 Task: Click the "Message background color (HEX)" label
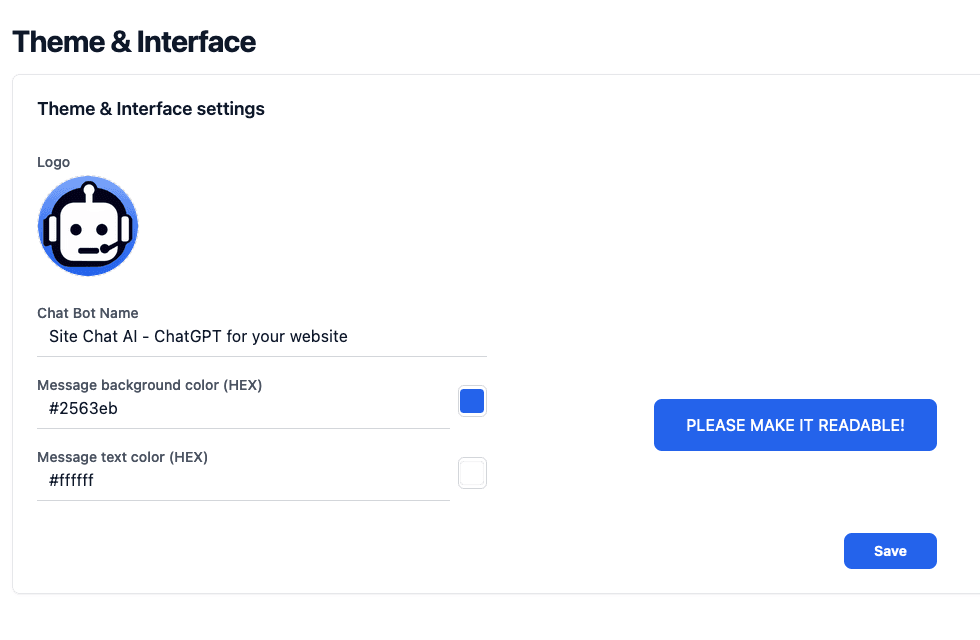point(148,384)
